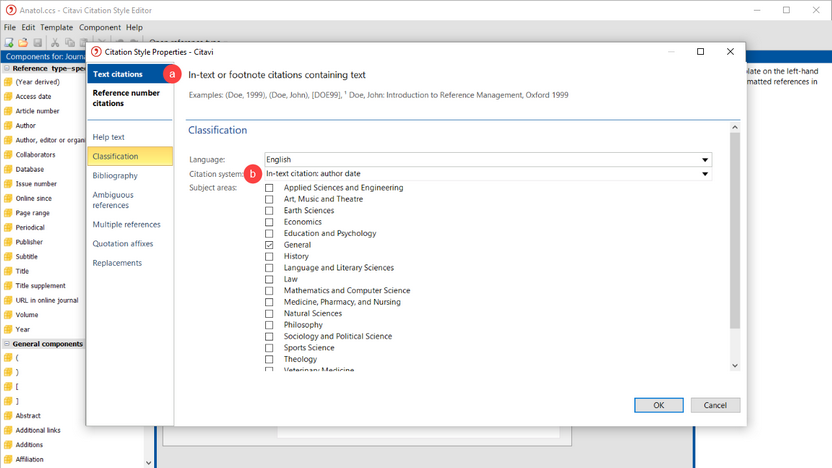Viewport: 832px width, 468px height.
Task: Click the Cut scissors toolbar icon
Action: (55, 42)
